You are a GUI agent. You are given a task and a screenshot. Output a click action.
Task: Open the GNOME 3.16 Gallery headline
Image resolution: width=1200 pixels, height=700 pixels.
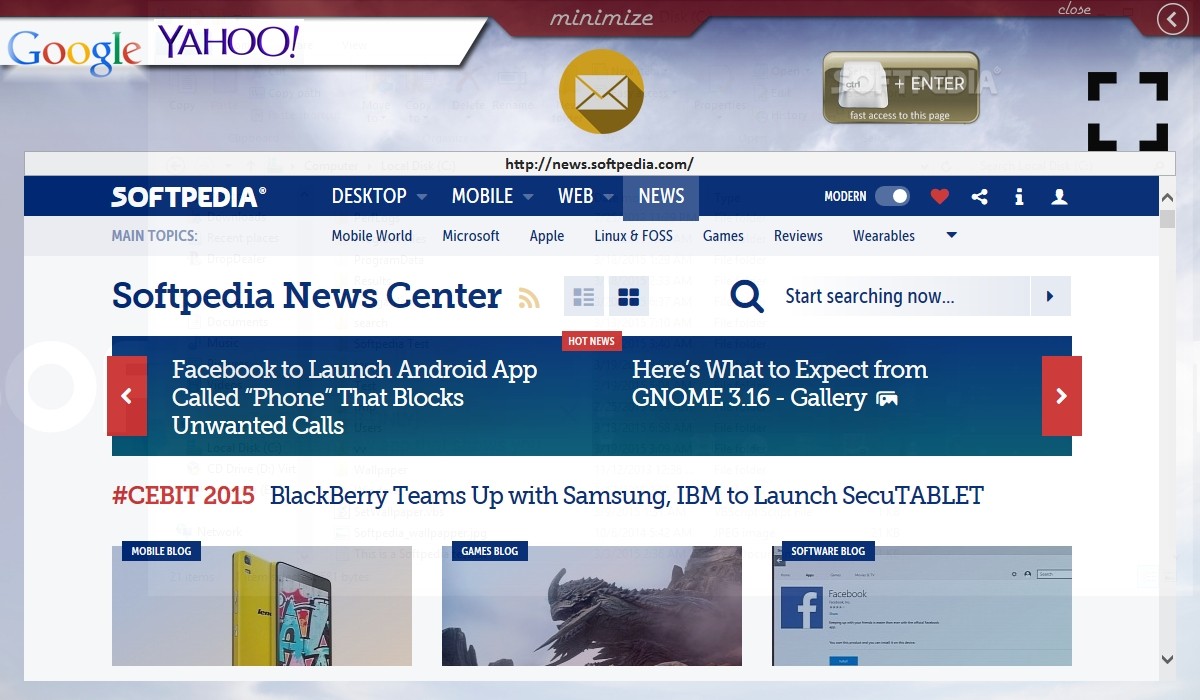780,383
